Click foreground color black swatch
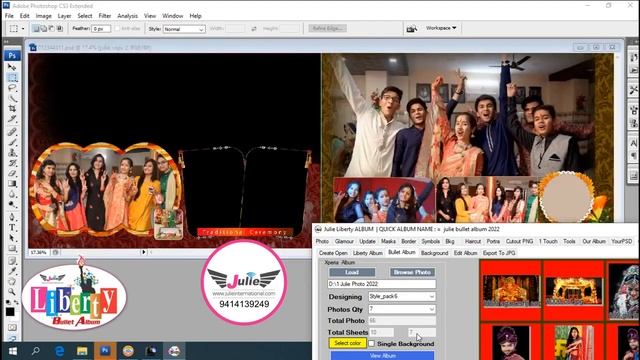The width and height of the screenshot is (640, 360). (x=10, y=312)
